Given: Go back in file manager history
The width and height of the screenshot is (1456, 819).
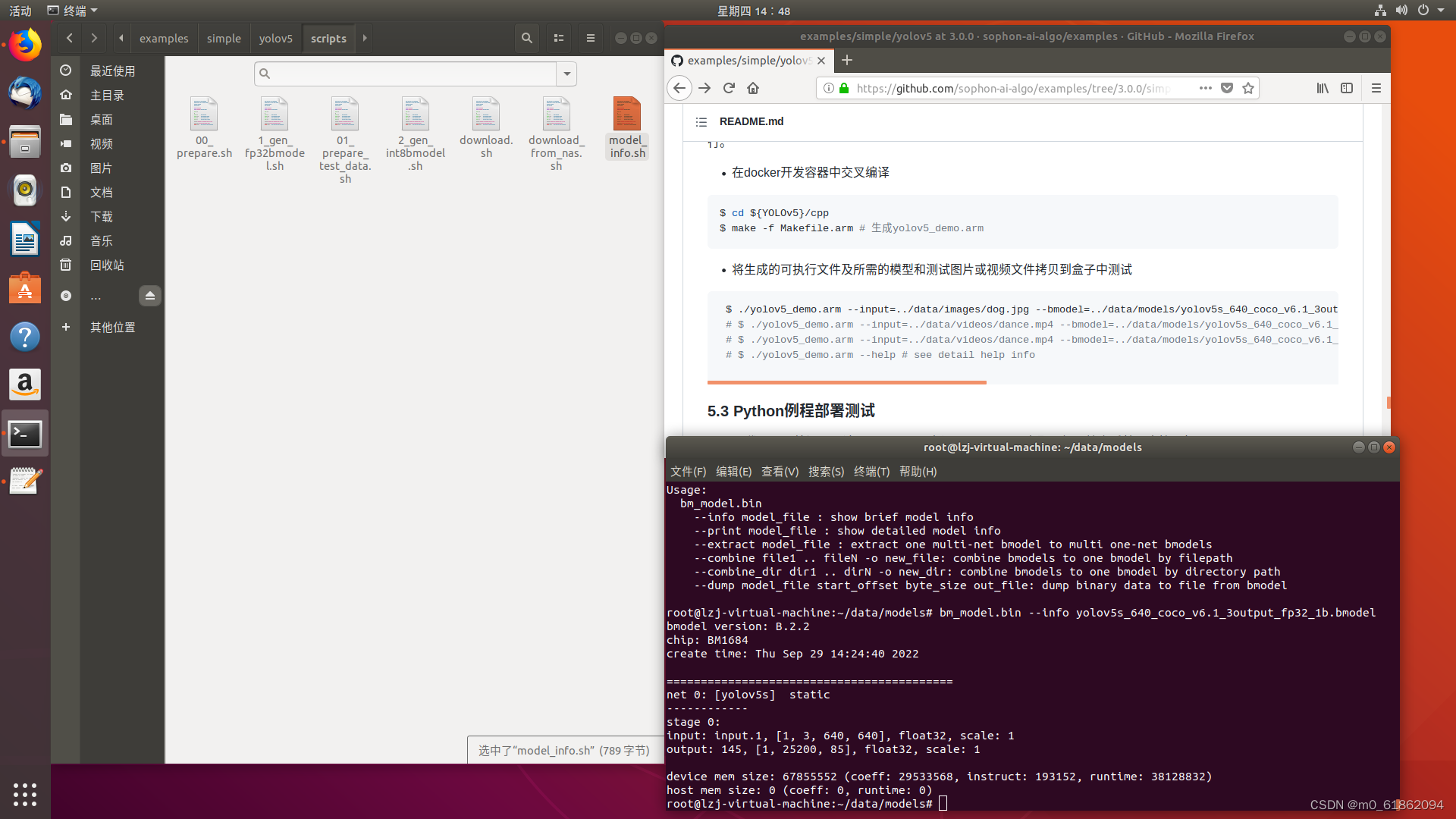Looking at the screenshot, I should [x=69, y=38].
